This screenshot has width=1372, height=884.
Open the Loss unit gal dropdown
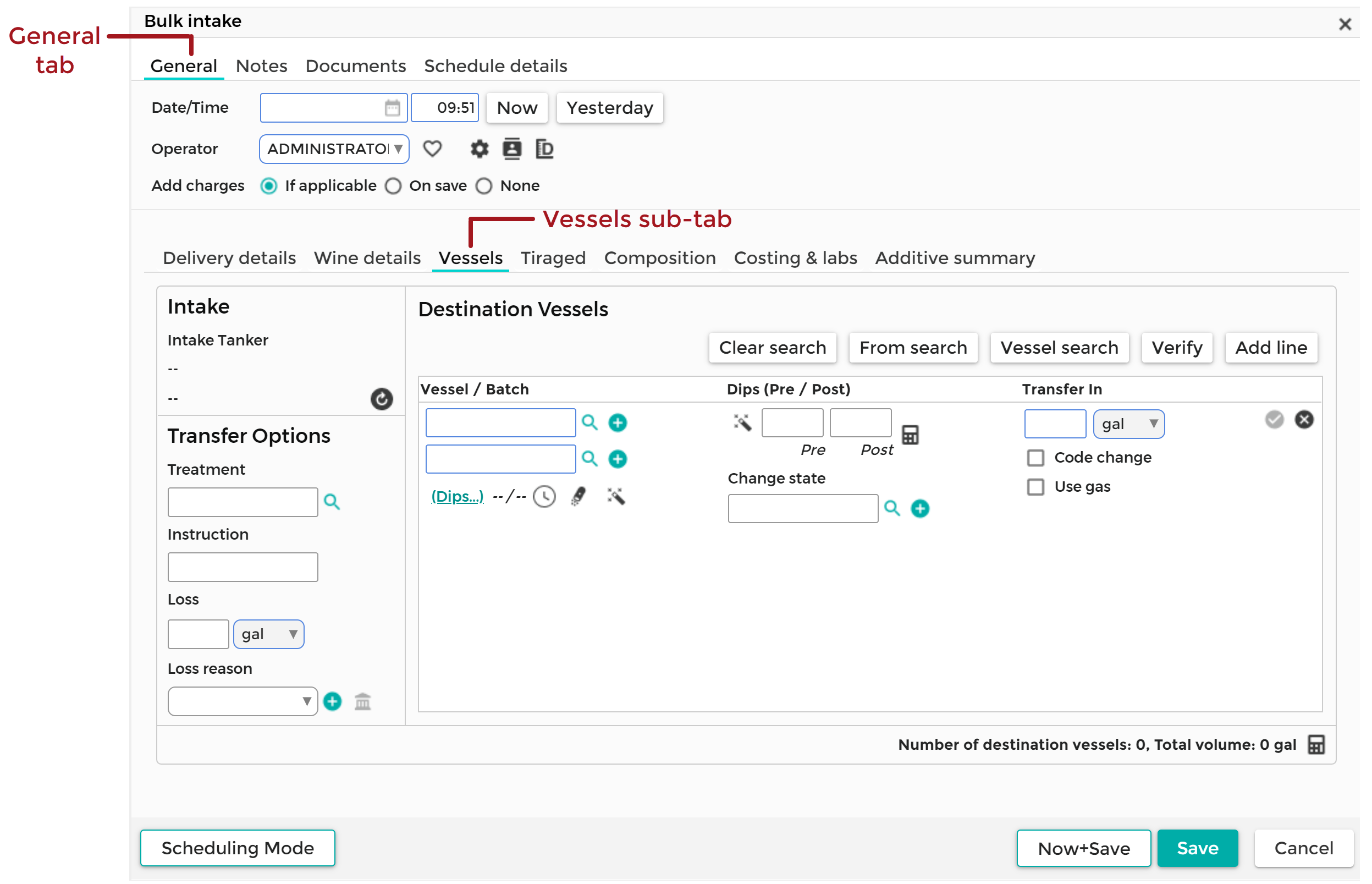[268, 634]
